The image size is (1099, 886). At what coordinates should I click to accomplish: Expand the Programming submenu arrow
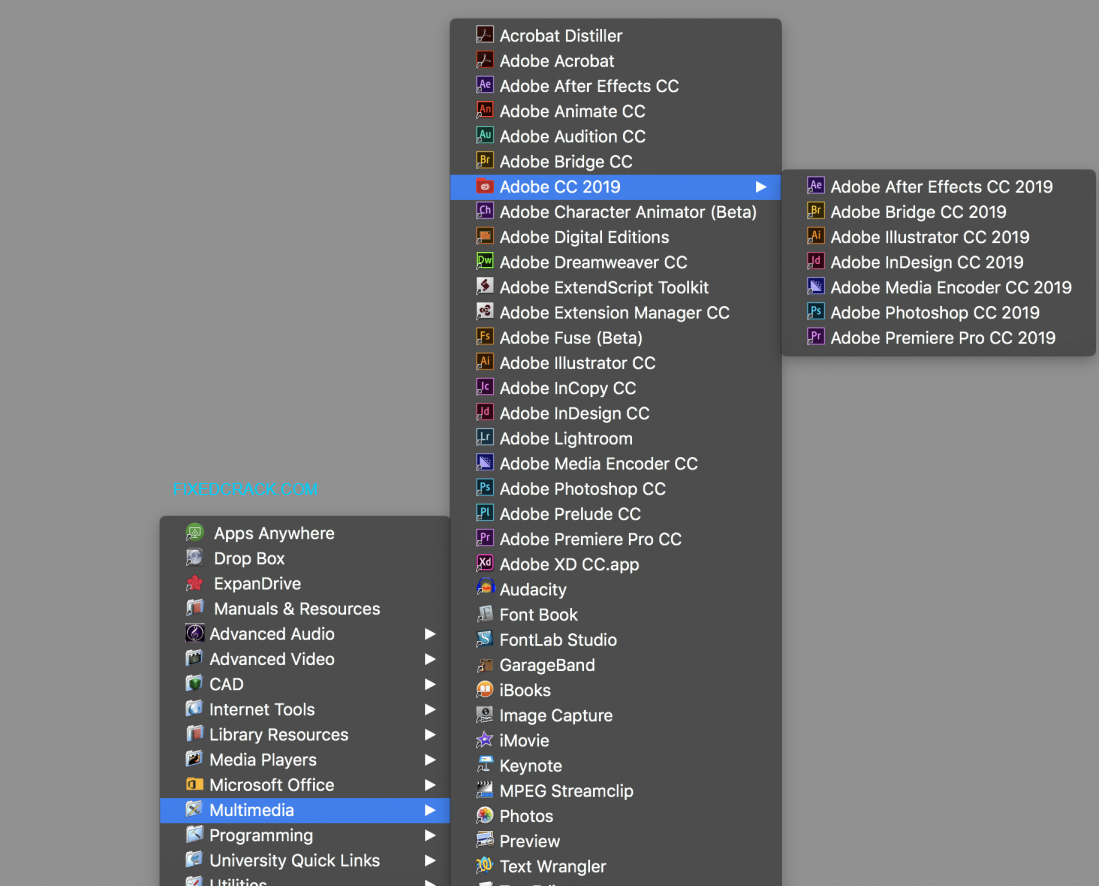pyautogui.click(x=430, y=836)
